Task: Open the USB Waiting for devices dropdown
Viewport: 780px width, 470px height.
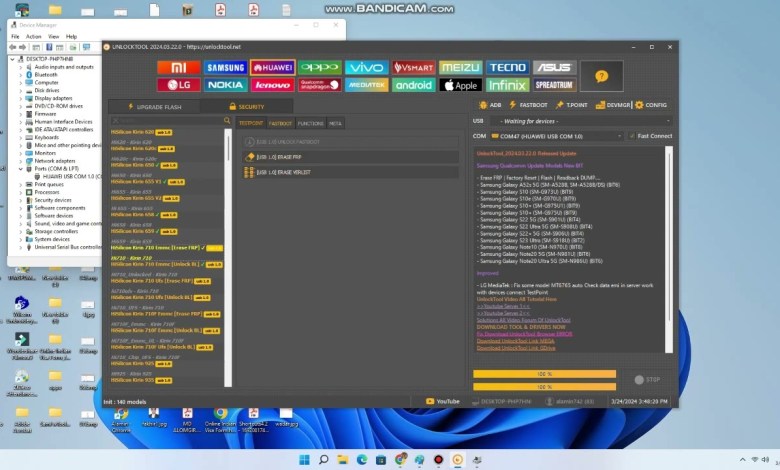Action: pos(581,121)
